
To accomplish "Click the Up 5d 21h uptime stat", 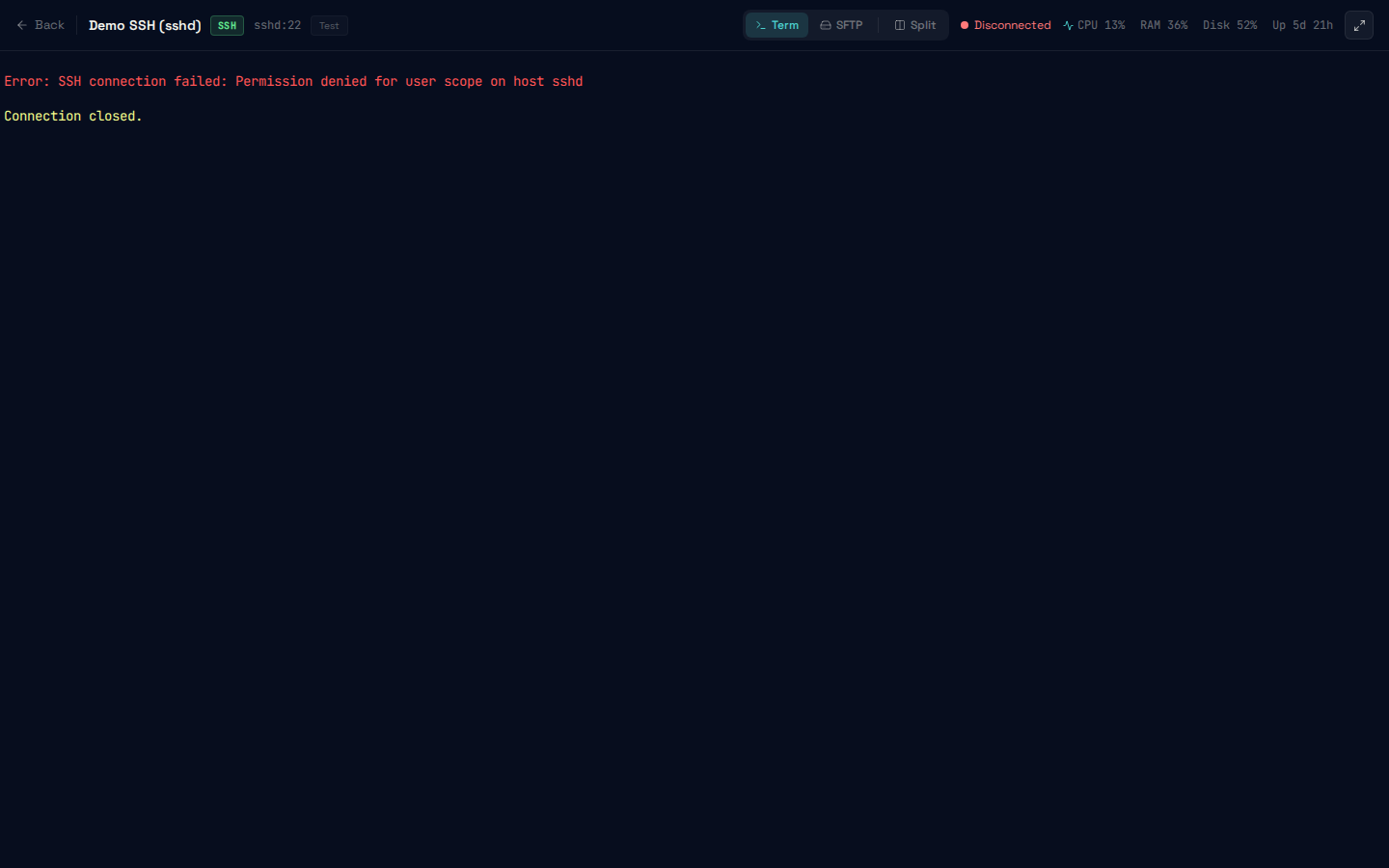I will [x=1302, y=25].
